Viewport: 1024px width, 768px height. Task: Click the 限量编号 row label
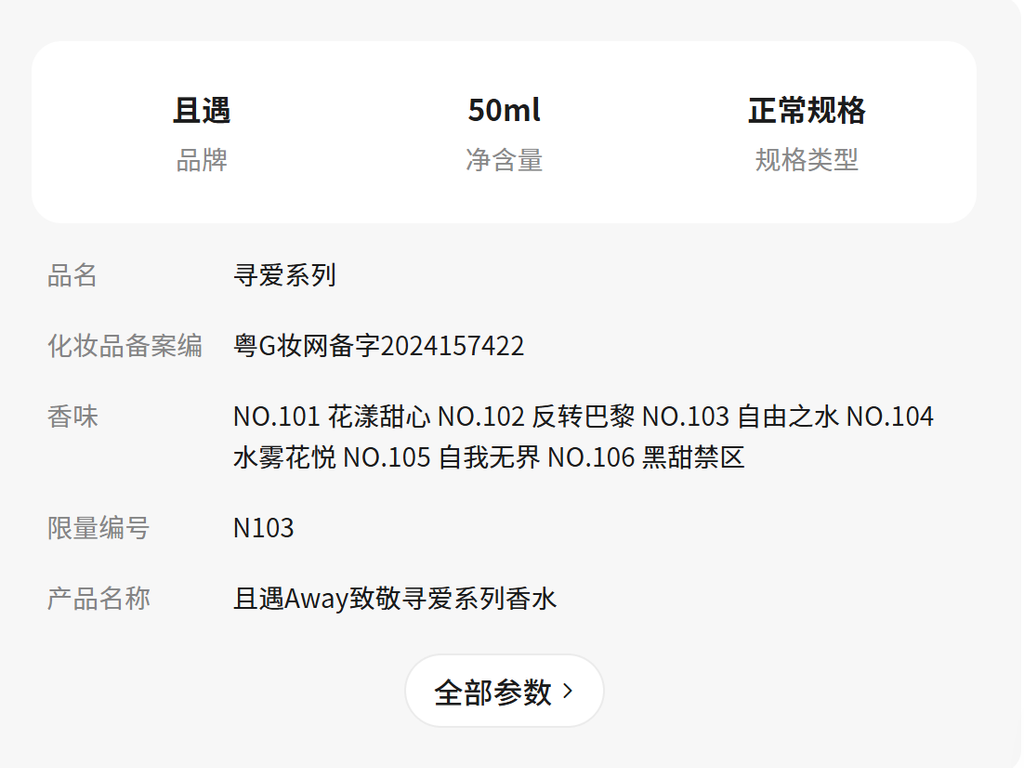99,528
